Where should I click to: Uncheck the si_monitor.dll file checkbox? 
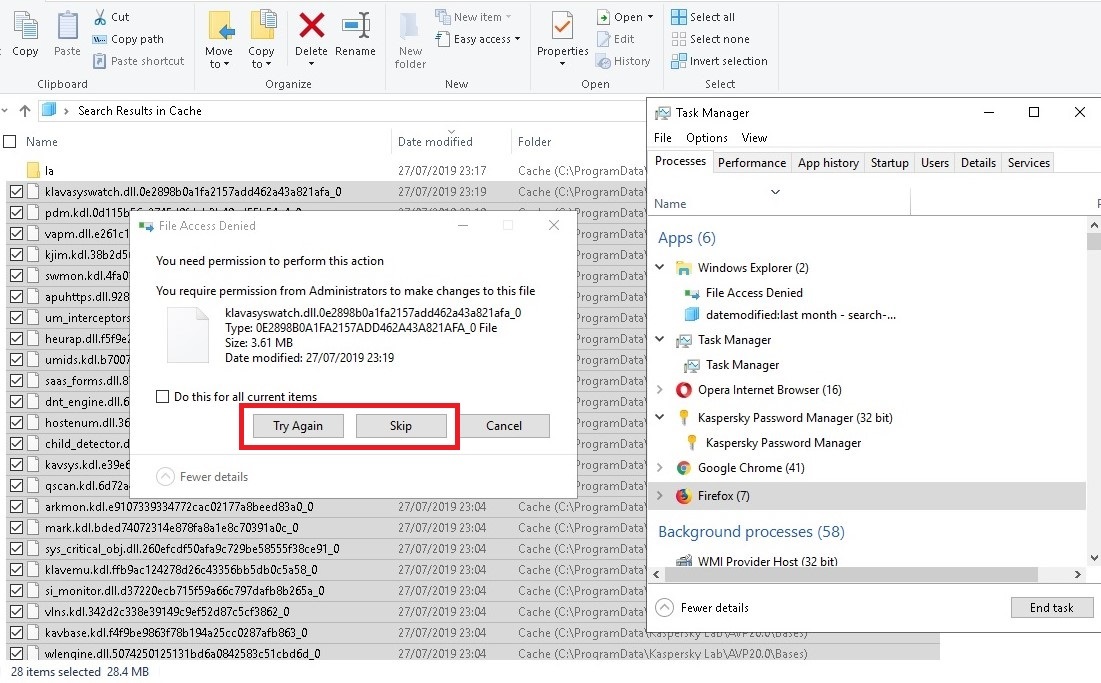coord(16,590)
